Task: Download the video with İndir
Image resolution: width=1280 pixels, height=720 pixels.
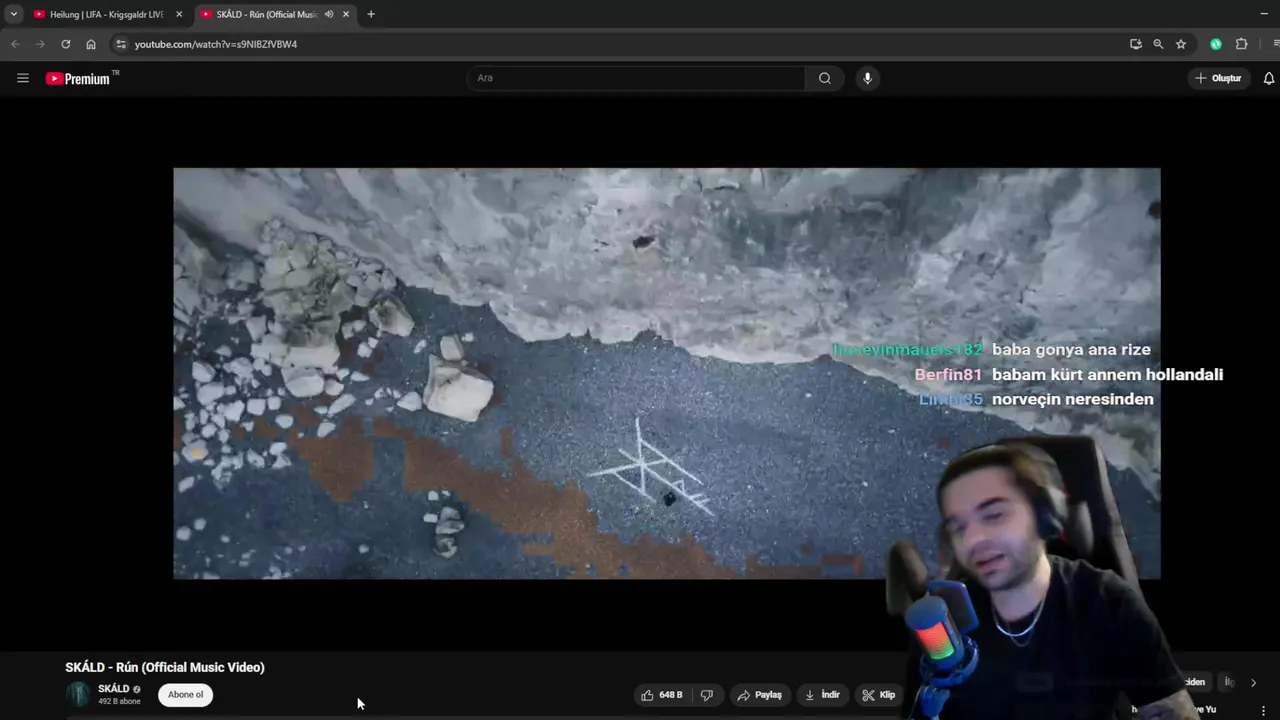Action: pyautogui.click(x=822, y=695)
